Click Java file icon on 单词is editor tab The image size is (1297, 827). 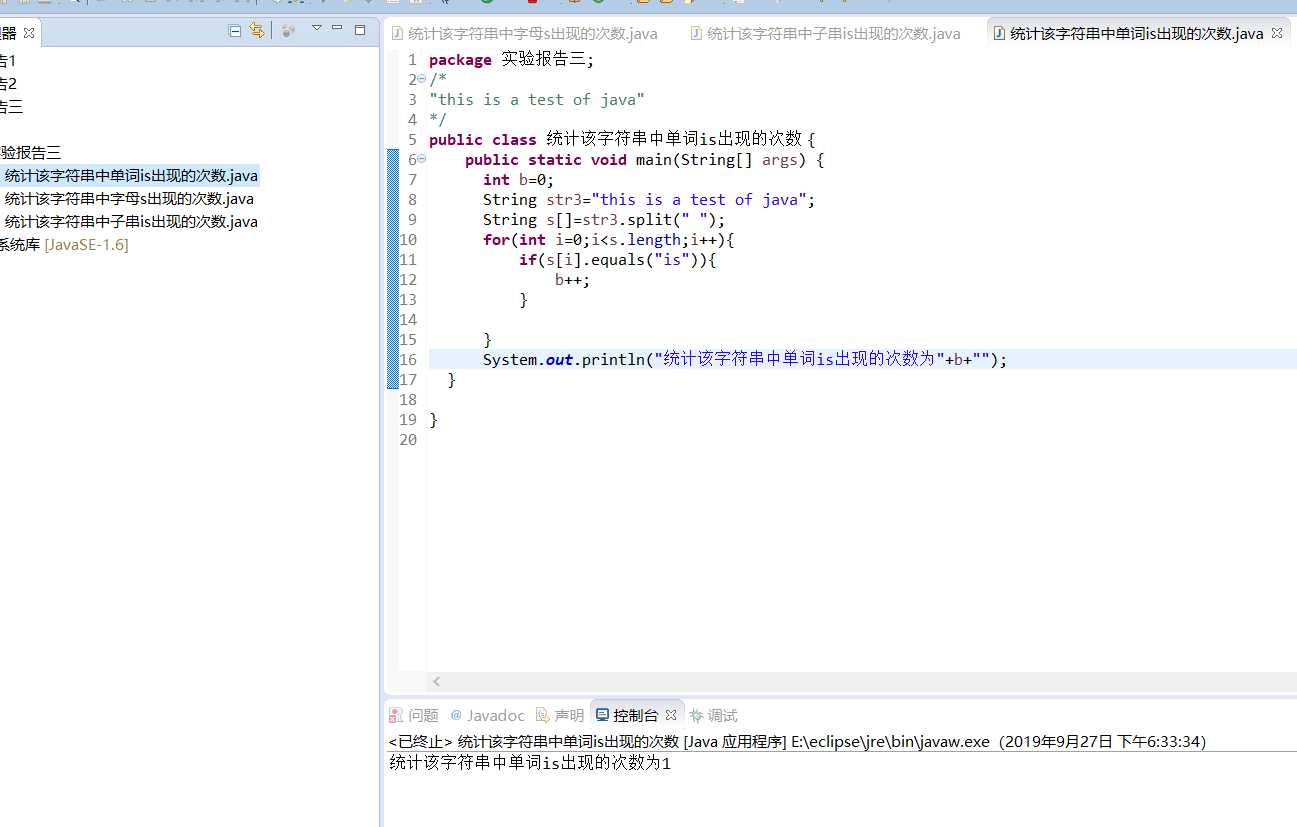999,34
